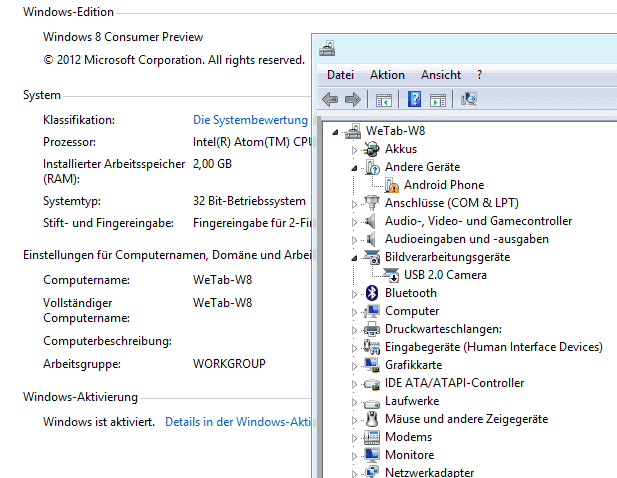Viewport: 617px width, 478px height.
Task: Select the WeTab-W8 root label in tree
Action: (x=395, y=131)
